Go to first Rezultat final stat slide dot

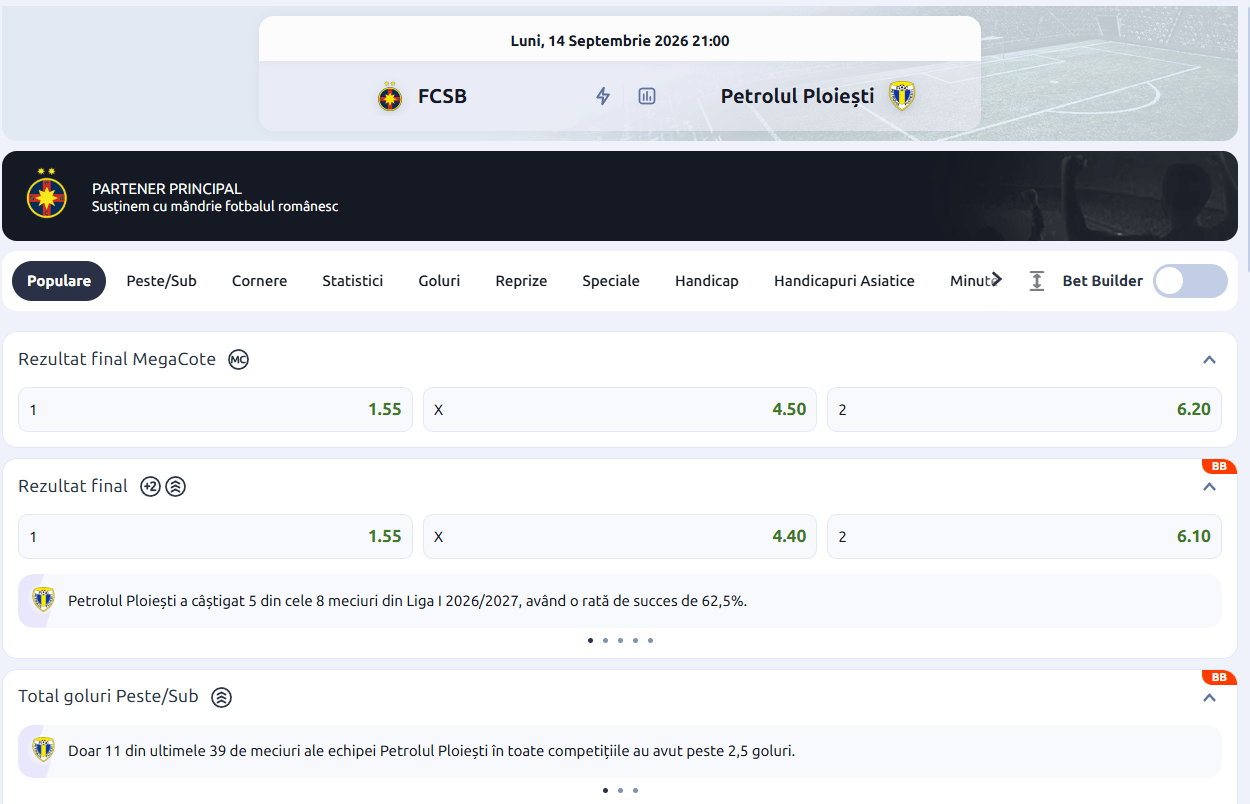(x=590, y=640)
